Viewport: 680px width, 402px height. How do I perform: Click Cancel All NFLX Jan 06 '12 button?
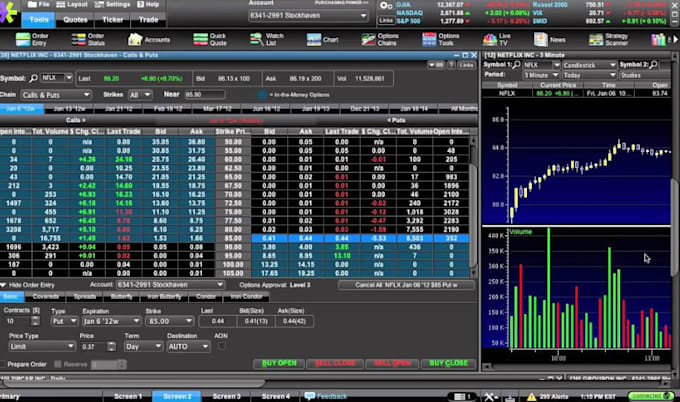tap(406, 285)
